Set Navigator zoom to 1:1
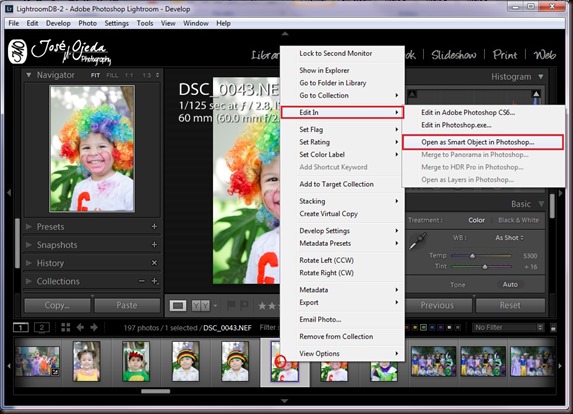The image size is (573, 414). point(129,75)
